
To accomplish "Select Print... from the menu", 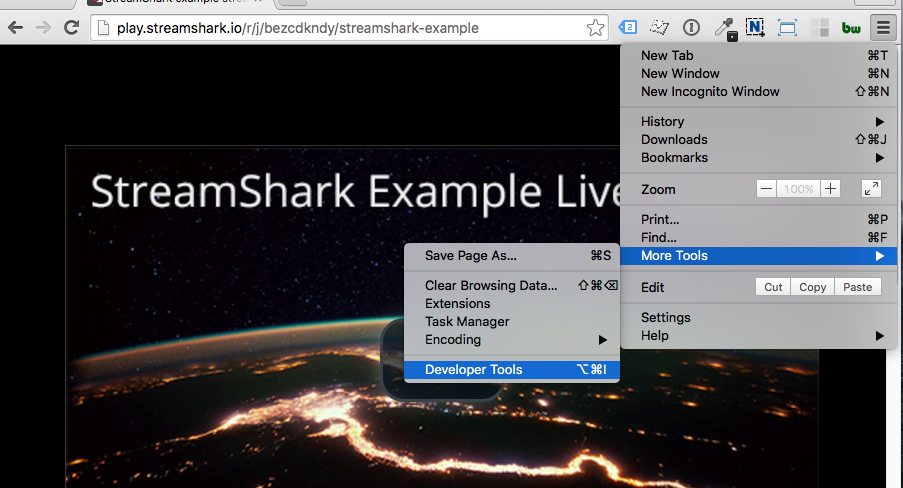I will click(758, 220).
